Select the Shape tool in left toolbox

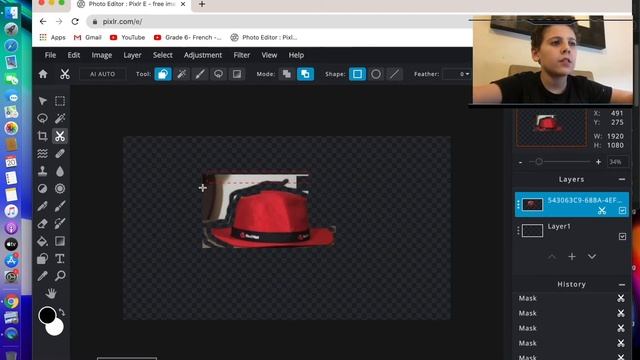(42, 259)
